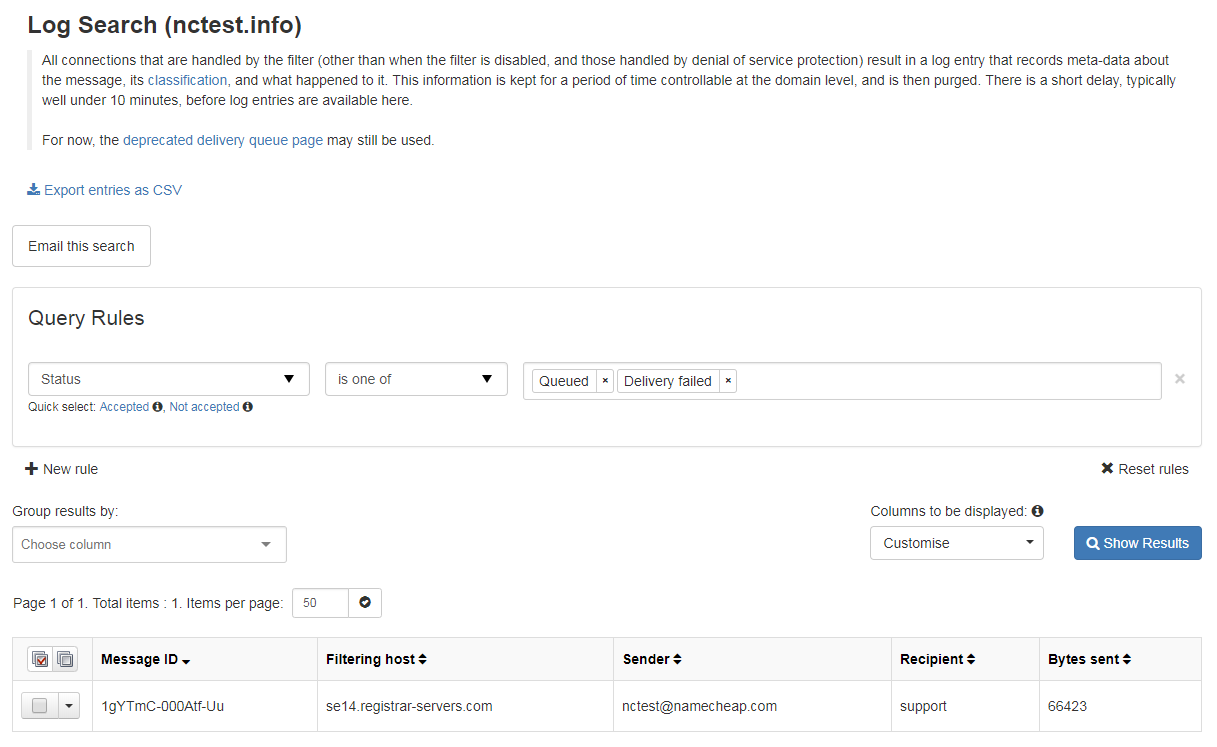Delete the Status rule using the x at the end of the row
1217x747 pixels.
(1180, 379)
